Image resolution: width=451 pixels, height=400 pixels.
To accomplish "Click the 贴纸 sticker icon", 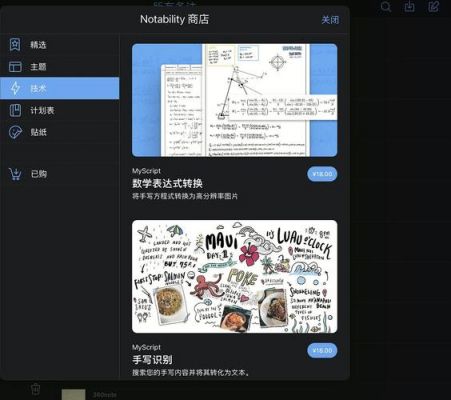I will (15, 132).
